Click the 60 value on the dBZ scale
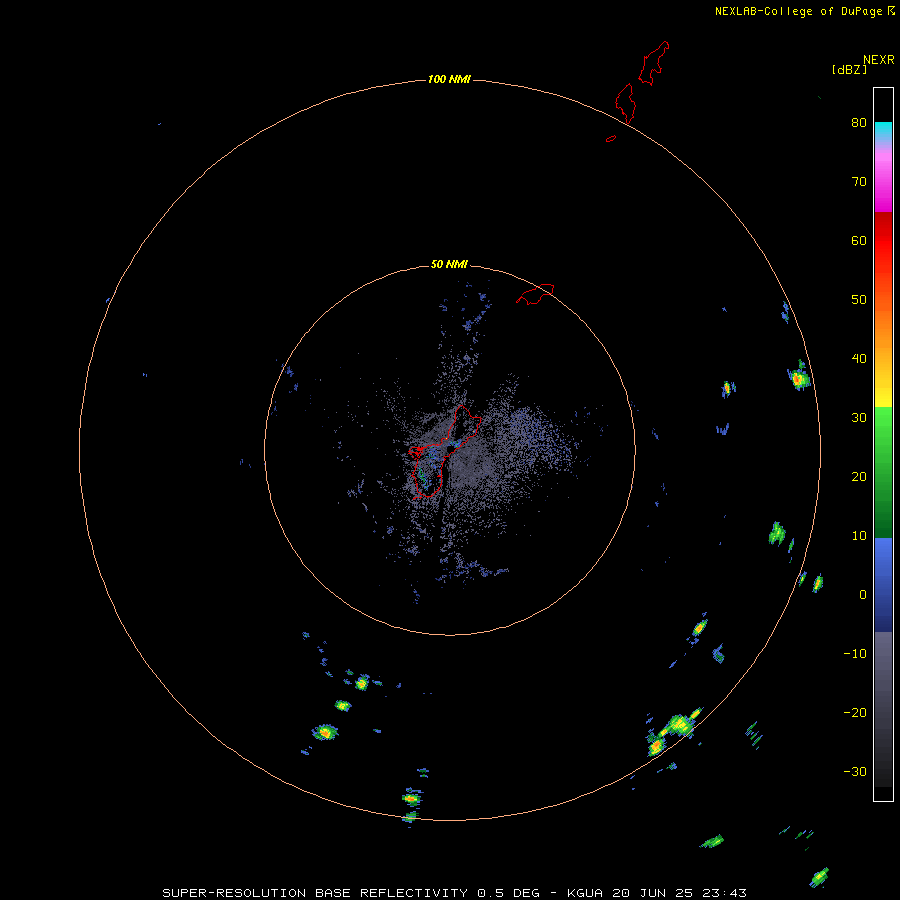This screenshot has height=900, width=900. click(x=859, y=240)
